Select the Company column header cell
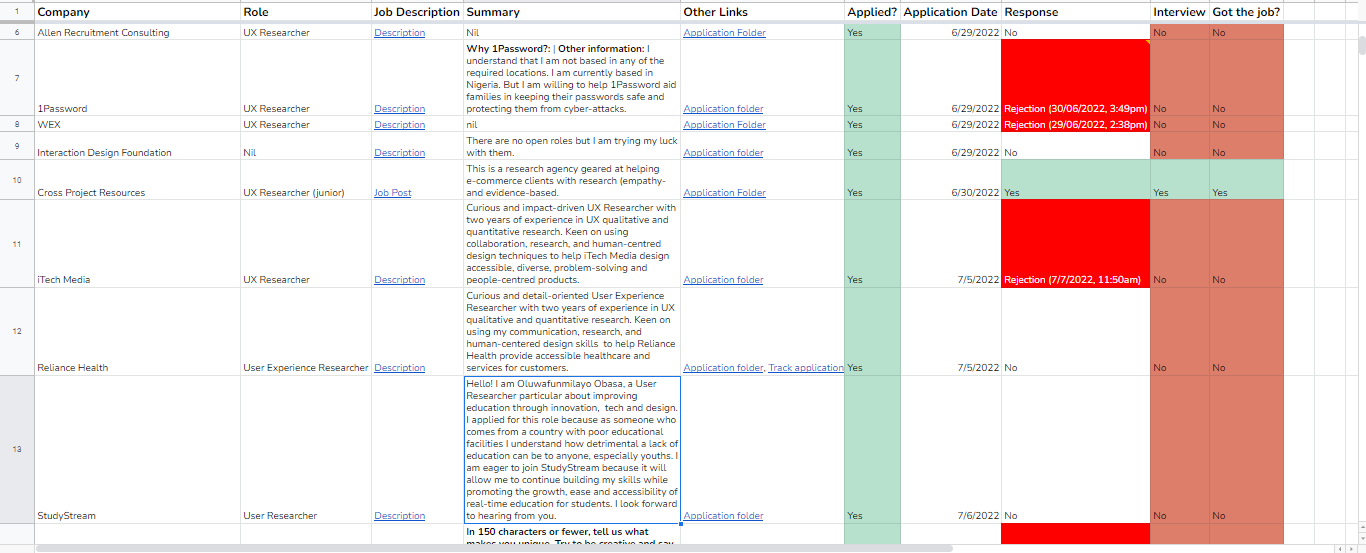This screenshot has height=553, width=1366. (137, 12)
